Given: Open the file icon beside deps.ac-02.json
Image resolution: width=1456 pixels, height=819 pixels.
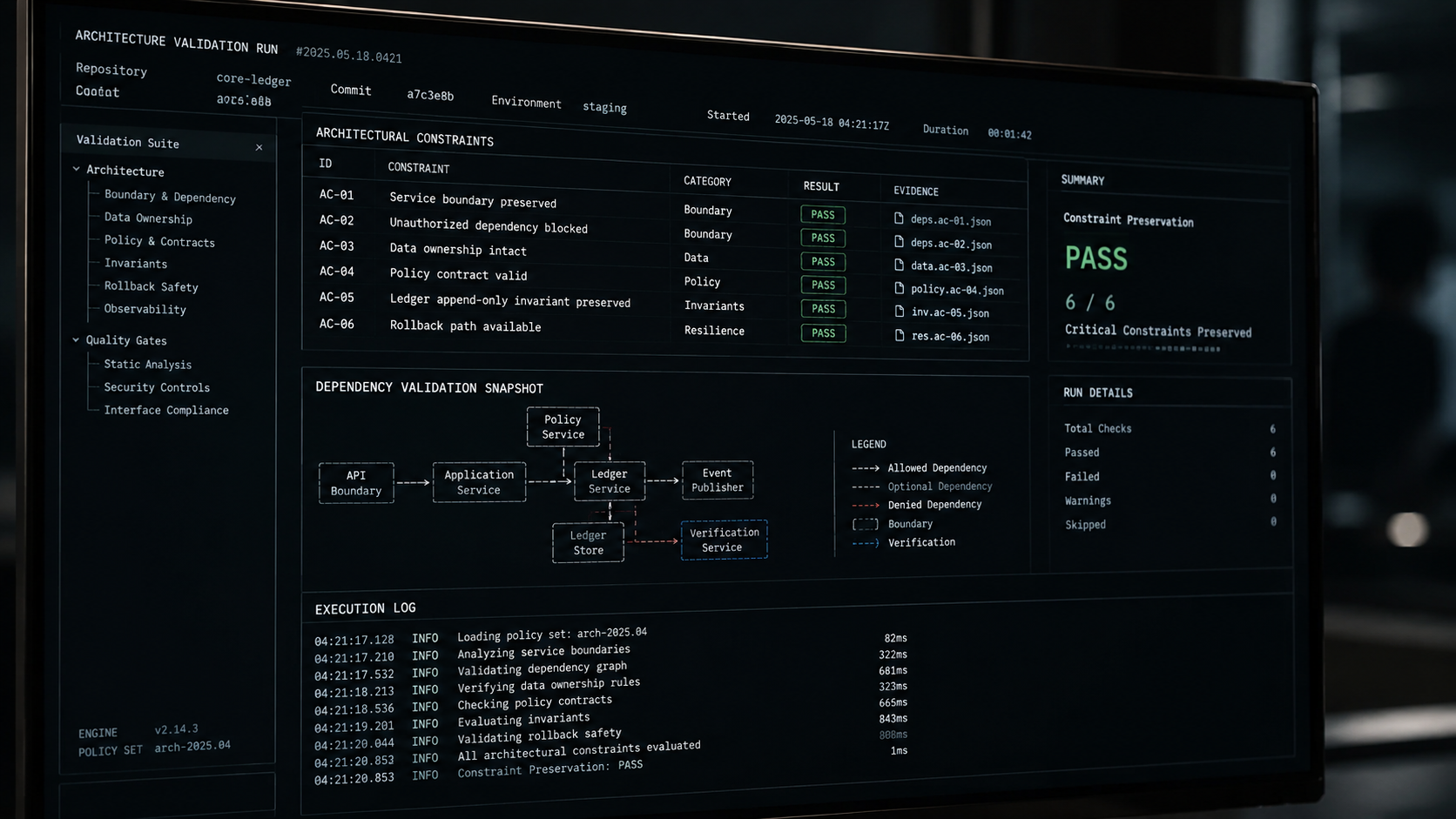Looking at the screenshot, I should (899, 242).
